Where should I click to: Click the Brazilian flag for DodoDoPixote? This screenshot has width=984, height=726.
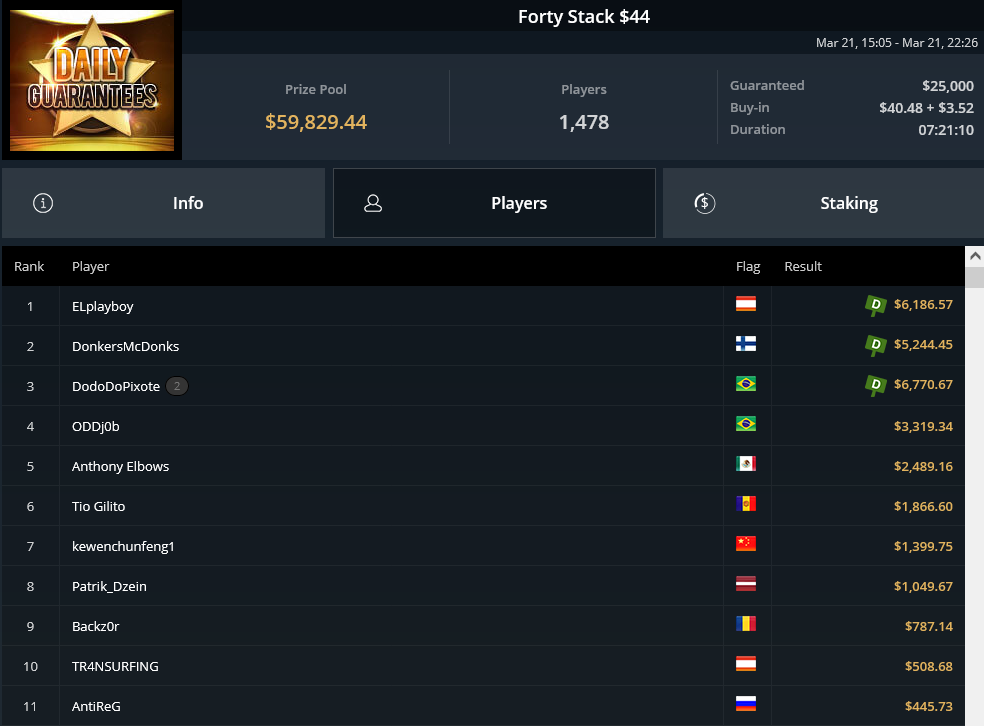tap(746, 383)
